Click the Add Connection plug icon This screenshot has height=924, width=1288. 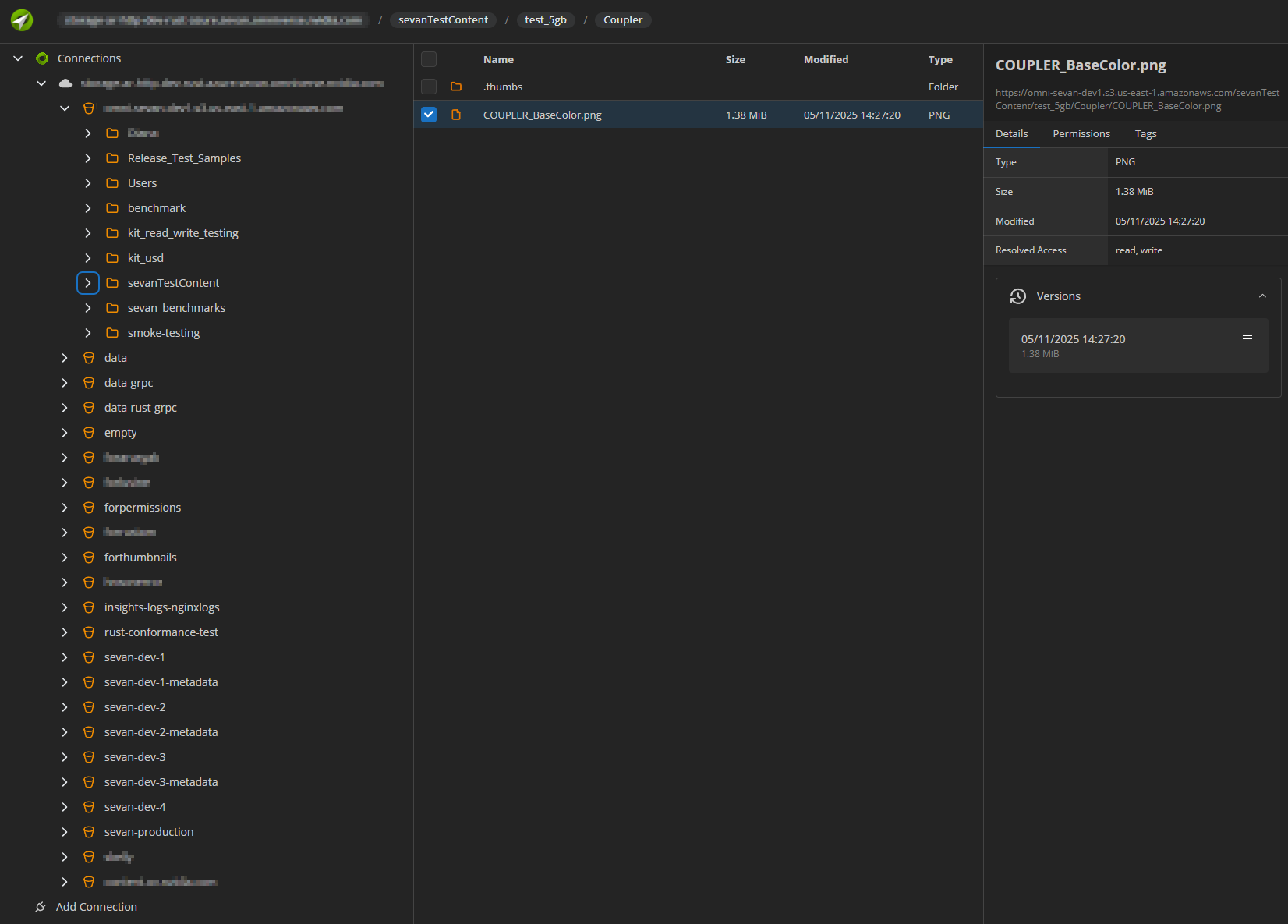click(x=41, y=907)
